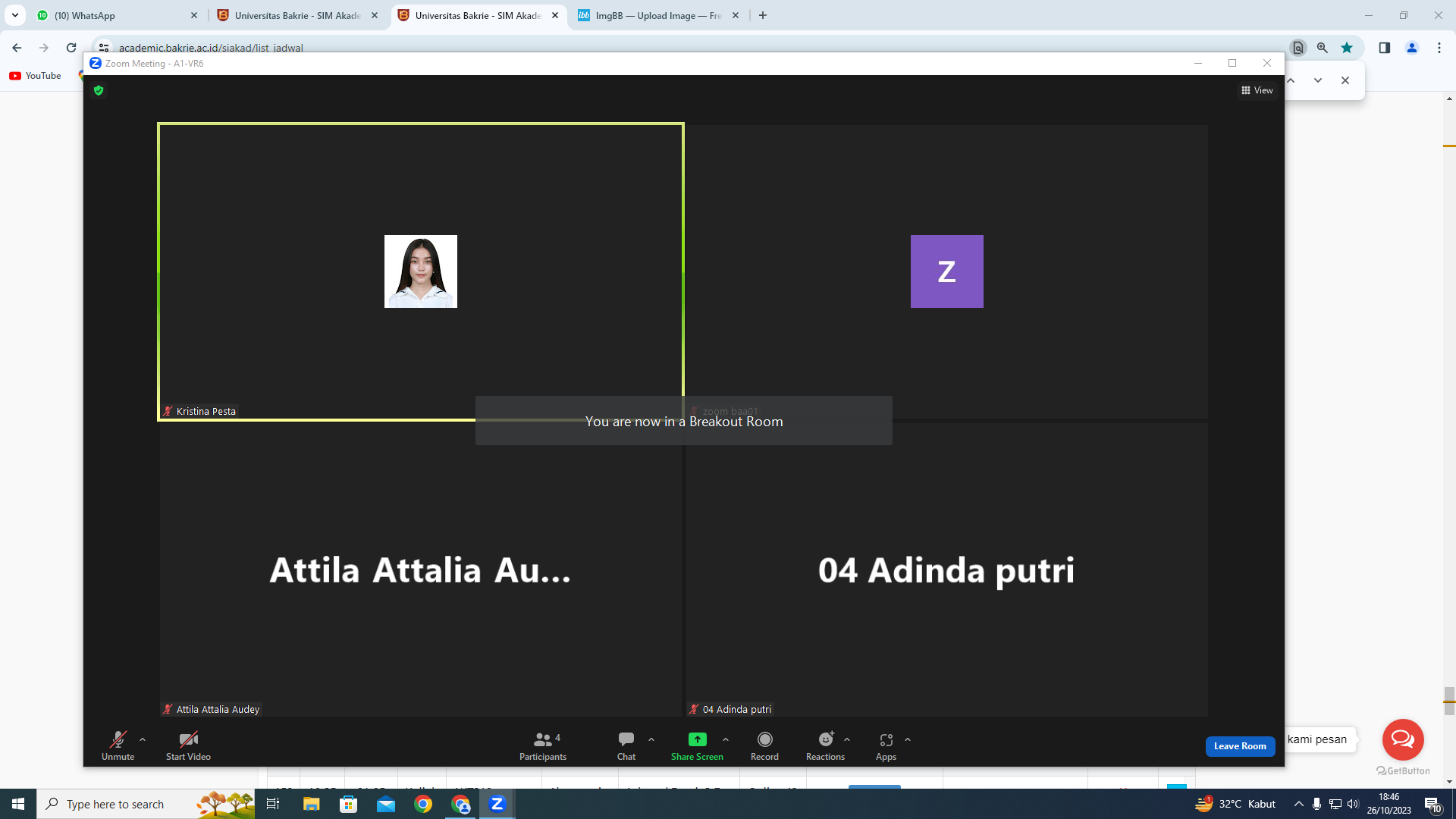The height and width of the screenshot is (819, 1456).
Task: Open the Reactions menu
Action: click(x=825, y=745)
